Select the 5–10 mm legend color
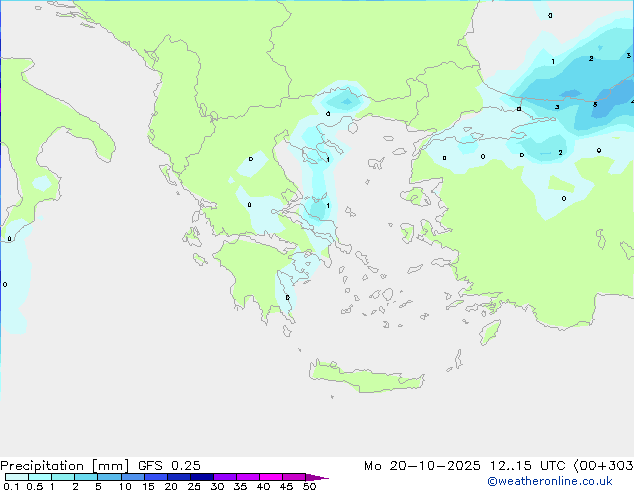The width and height of the screenshot is (634, 490). pyautogui.click(x=109, y=477)
